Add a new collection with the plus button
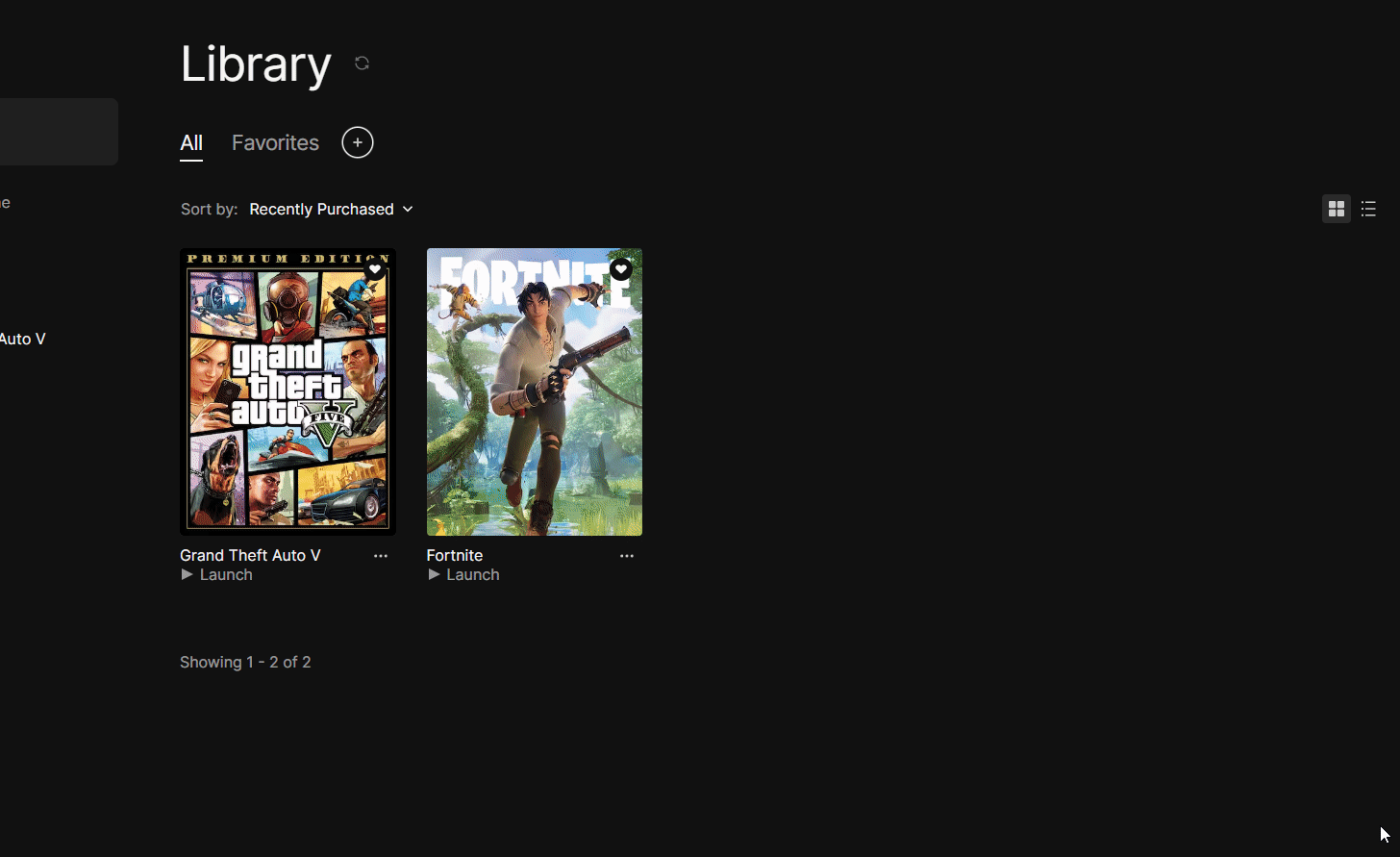This screenshot has width=1400, height=857. point(358,142)
